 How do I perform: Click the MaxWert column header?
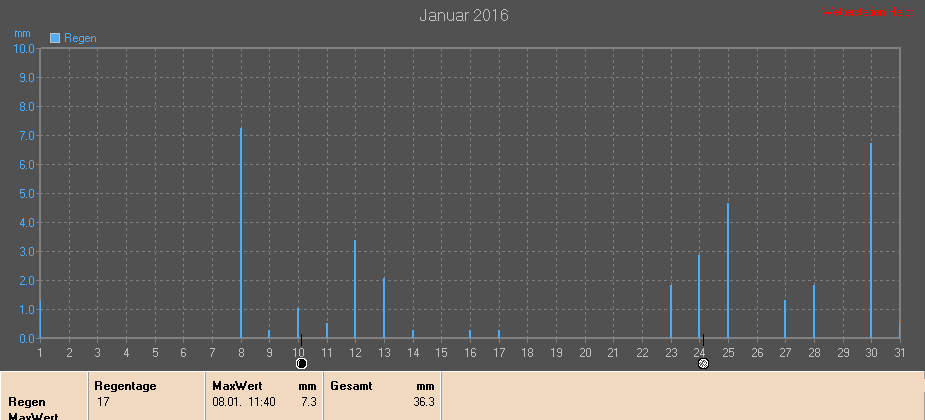tap(237, 386)
